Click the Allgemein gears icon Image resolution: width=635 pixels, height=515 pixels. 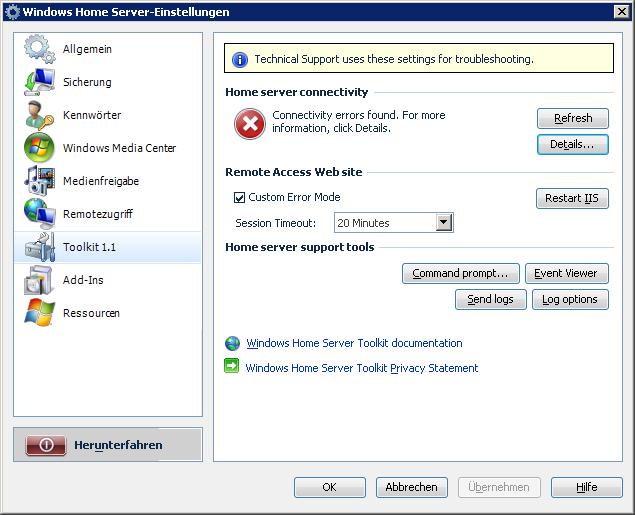pyautogui.click(x=39, y=49)
